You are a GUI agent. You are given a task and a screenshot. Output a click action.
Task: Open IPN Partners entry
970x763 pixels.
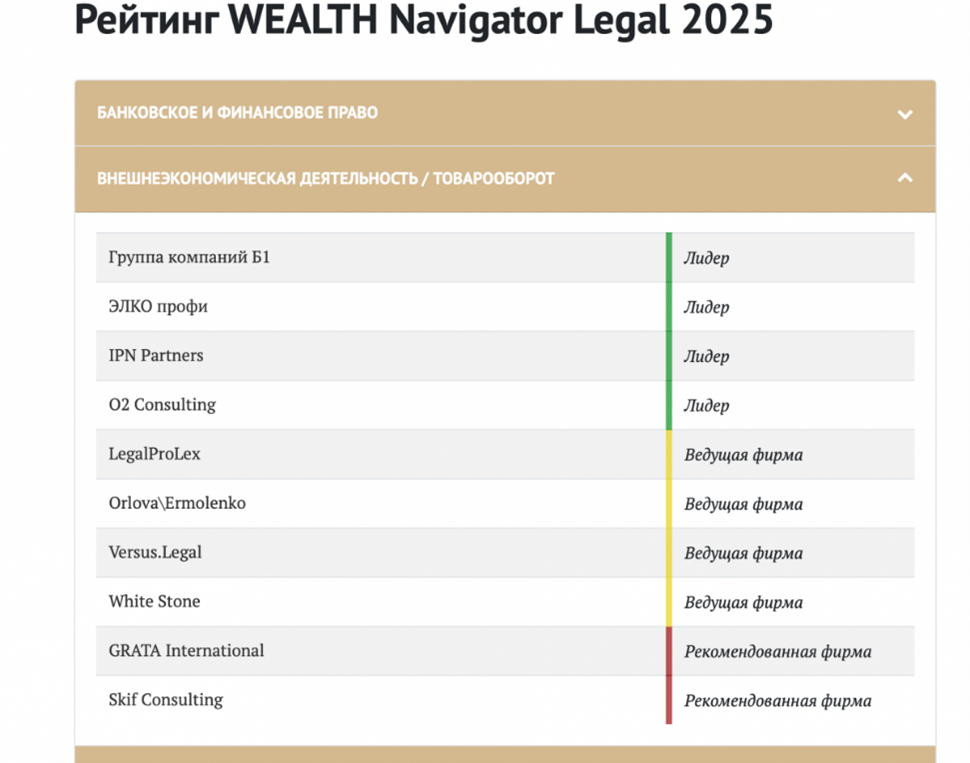156,356
